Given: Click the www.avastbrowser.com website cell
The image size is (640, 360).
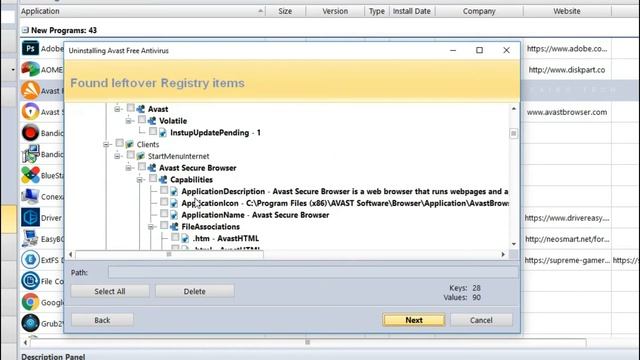Looking at the screenshot, I should 567,112.
